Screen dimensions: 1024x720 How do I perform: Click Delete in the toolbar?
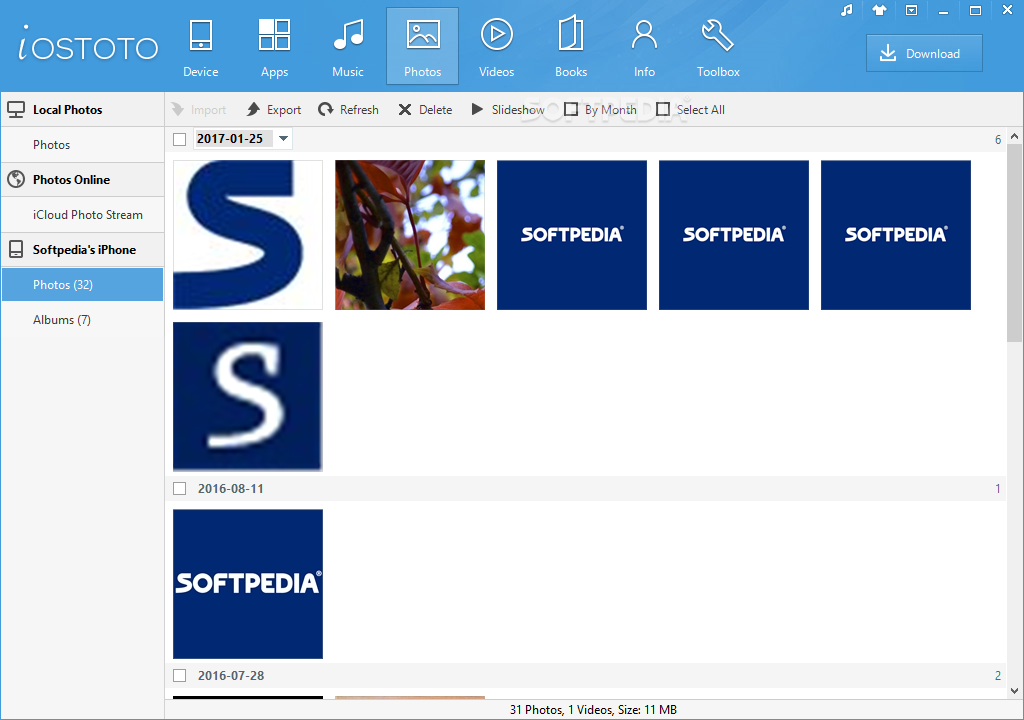425,110
